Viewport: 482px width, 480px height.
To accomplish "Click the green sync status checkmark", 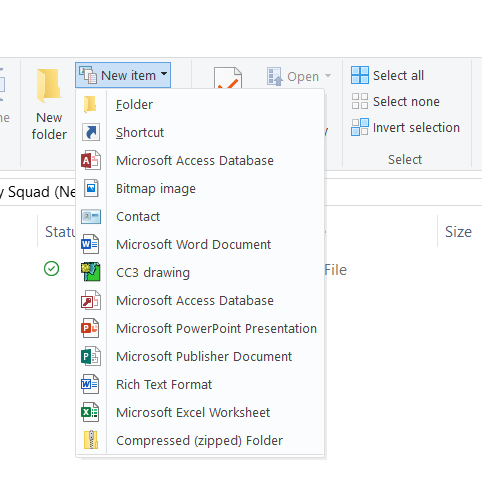I will click(52, 269).
